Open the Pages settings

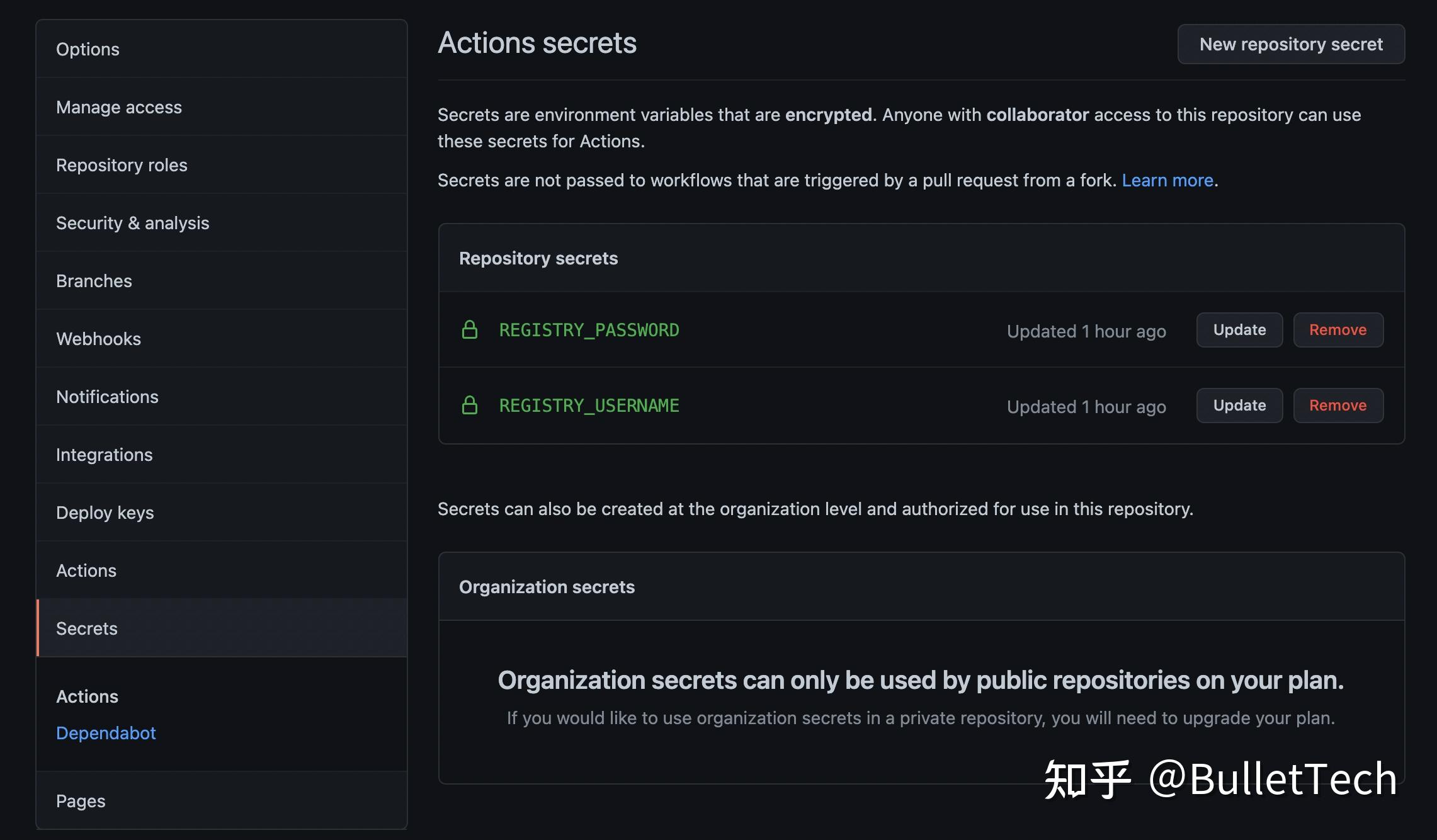[81, 800]
